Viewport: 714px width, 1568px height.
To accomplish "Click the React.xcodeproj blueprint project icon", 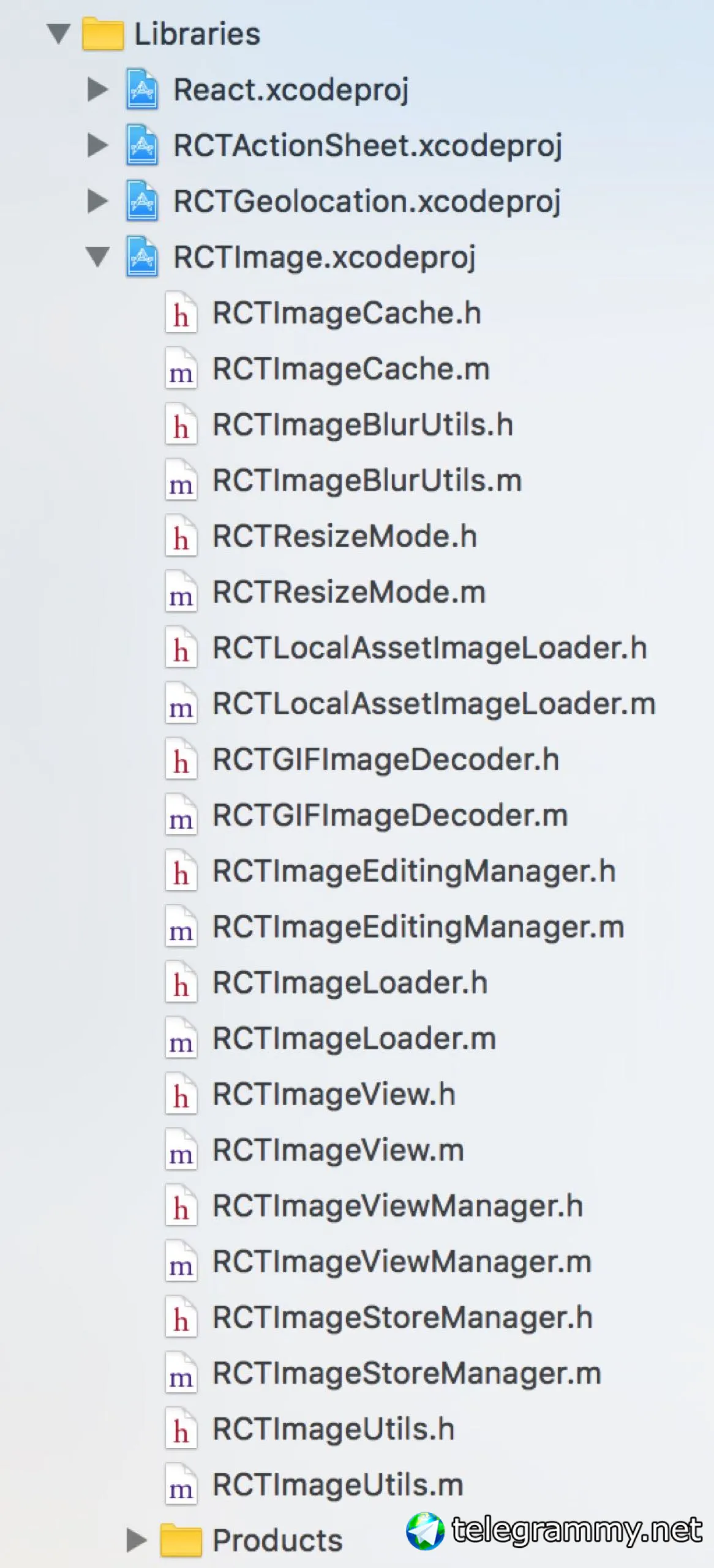I will (x=142, y=90).
